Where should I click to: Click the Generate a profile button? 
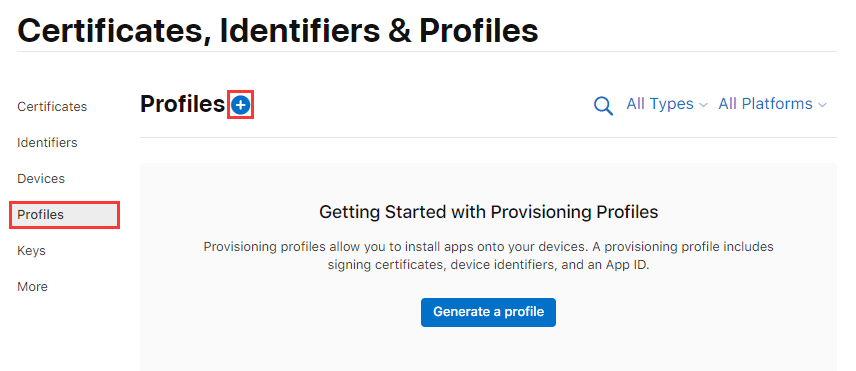click(x=488, y=312)
